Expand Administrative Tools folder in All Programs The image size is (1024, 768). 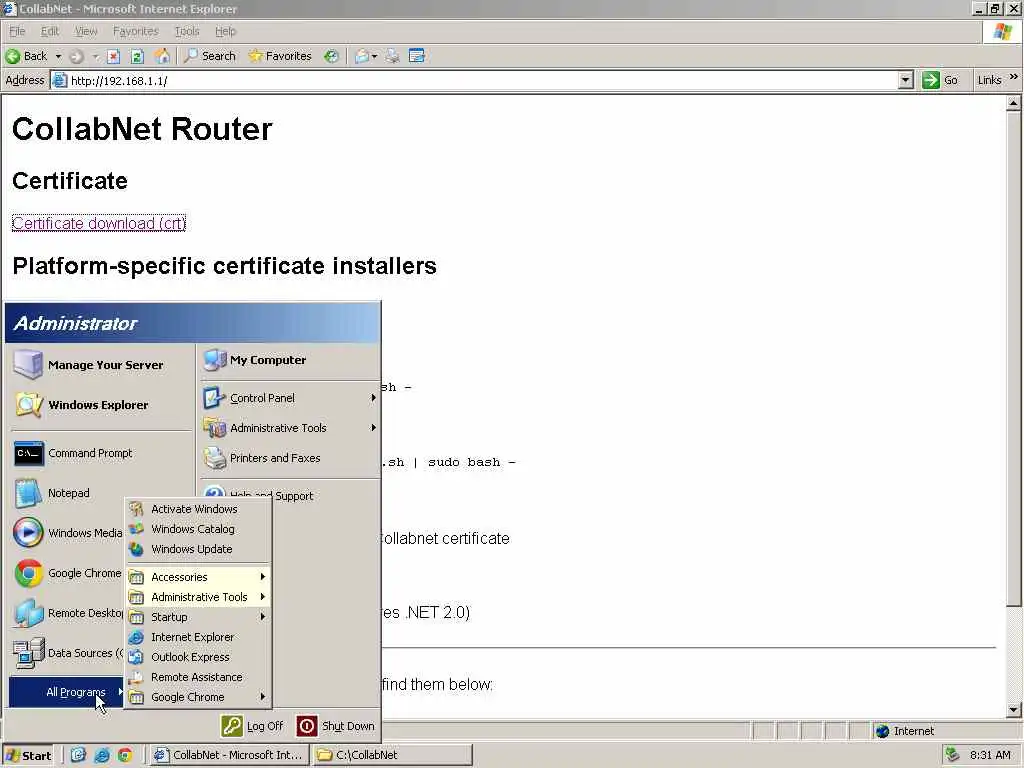[x=198, y=597]
